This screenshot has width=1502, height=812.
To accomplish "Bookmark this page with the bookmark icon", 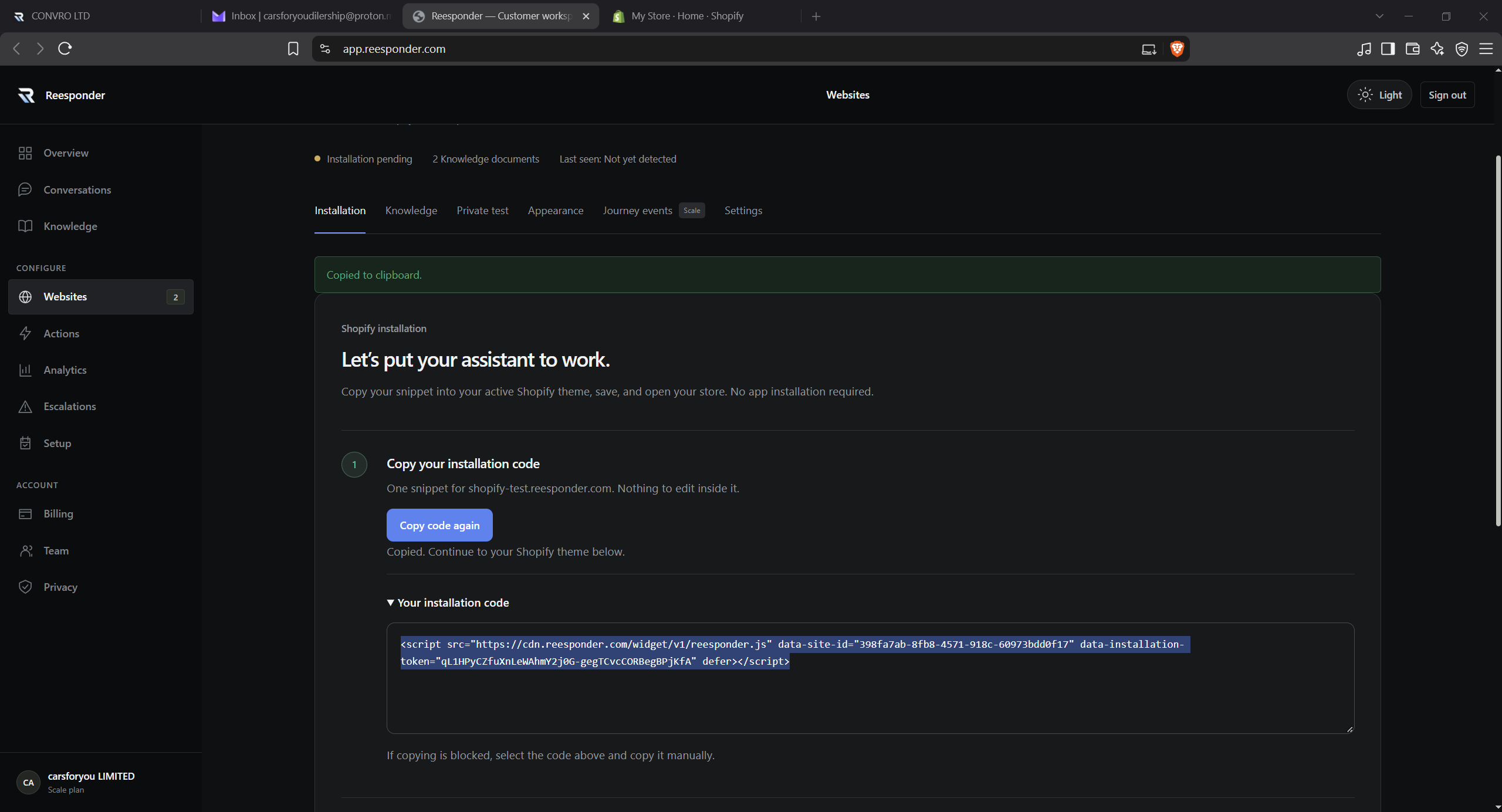I will [x=293, y=49].
